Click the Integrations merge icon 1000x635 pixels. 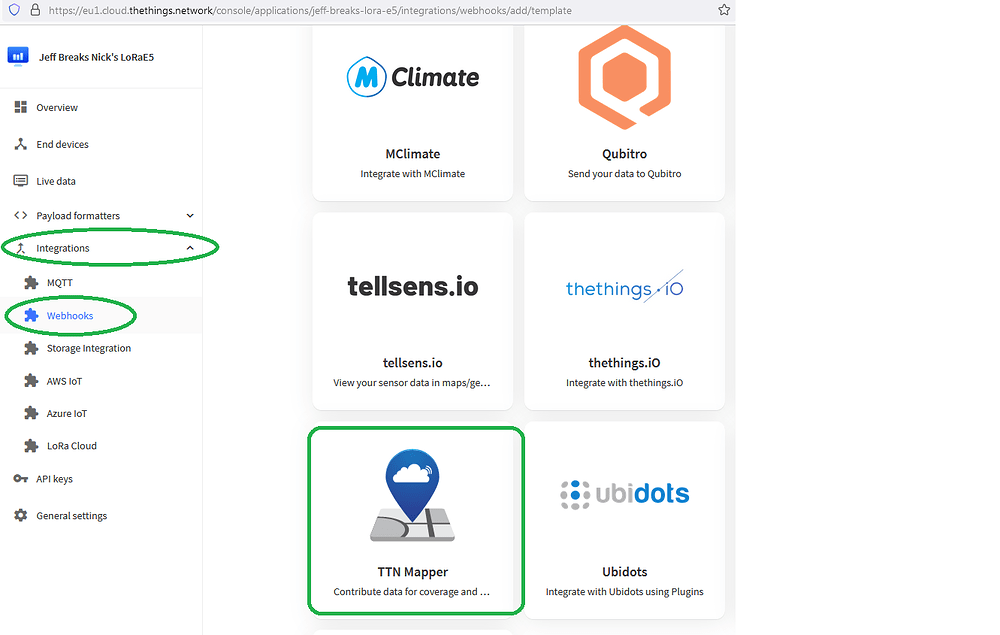(x=20, y=248)
